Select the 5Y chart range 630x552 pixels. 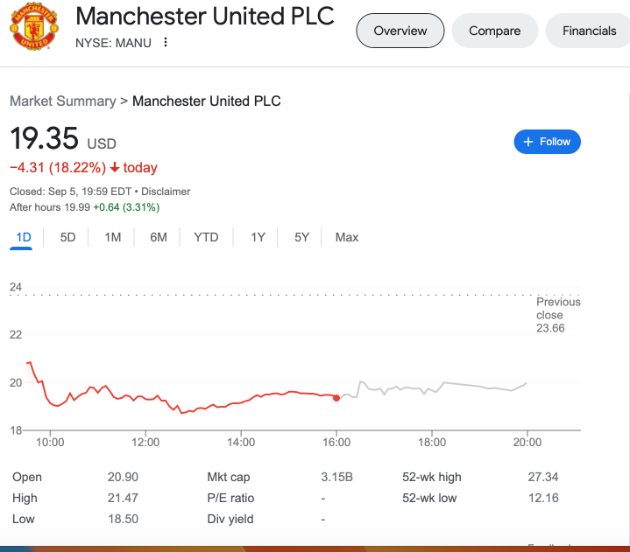tap(302, 237)
